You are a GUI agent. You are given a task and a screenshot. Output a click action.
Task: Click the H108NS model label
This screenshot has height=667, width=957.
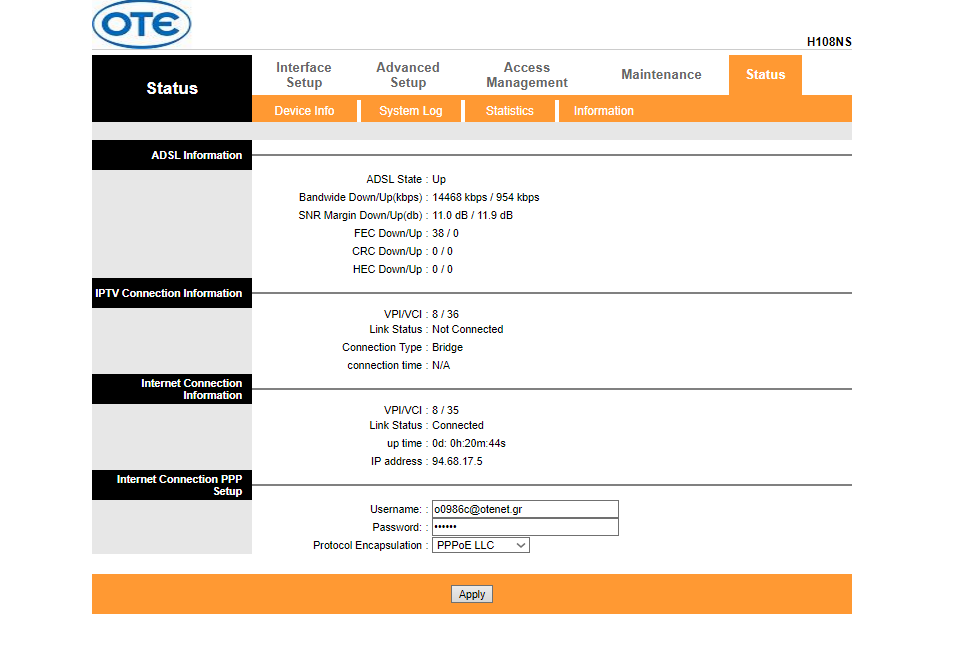point(829,42)
